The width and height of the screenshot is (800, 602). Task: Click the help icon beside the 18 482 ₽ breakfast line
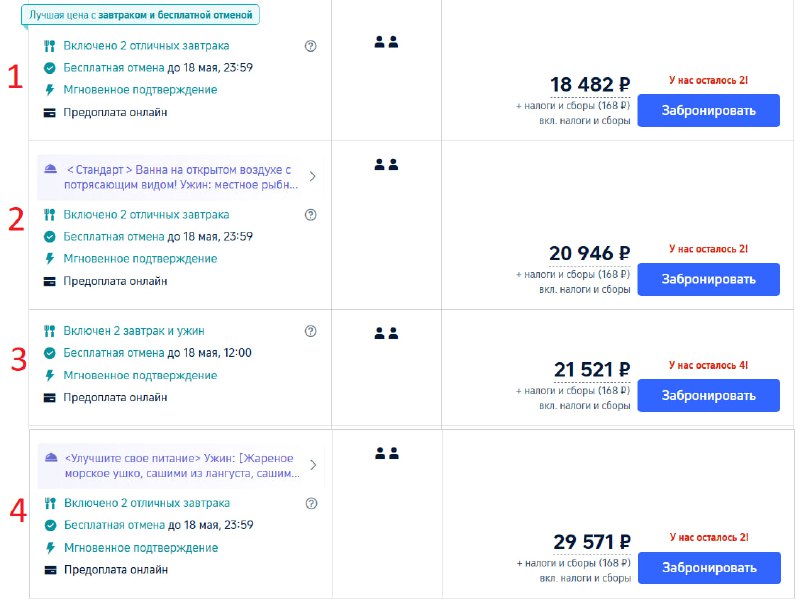point(310,46)
